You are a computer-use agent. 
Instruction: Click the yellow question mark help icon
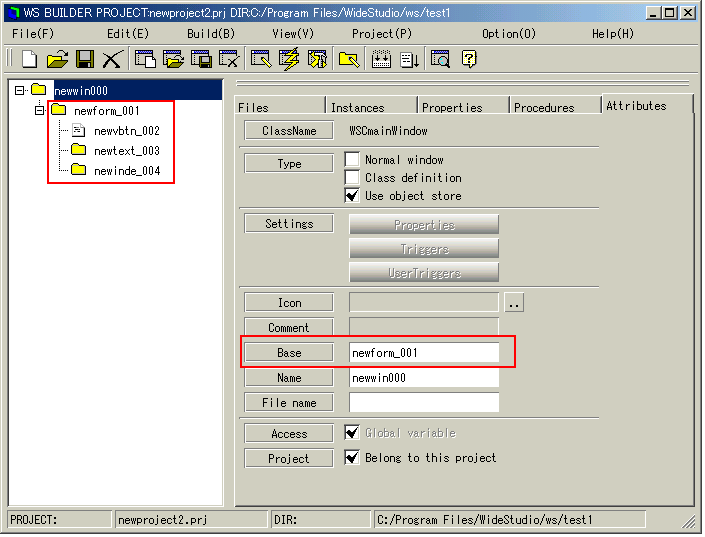coord(468,59)
